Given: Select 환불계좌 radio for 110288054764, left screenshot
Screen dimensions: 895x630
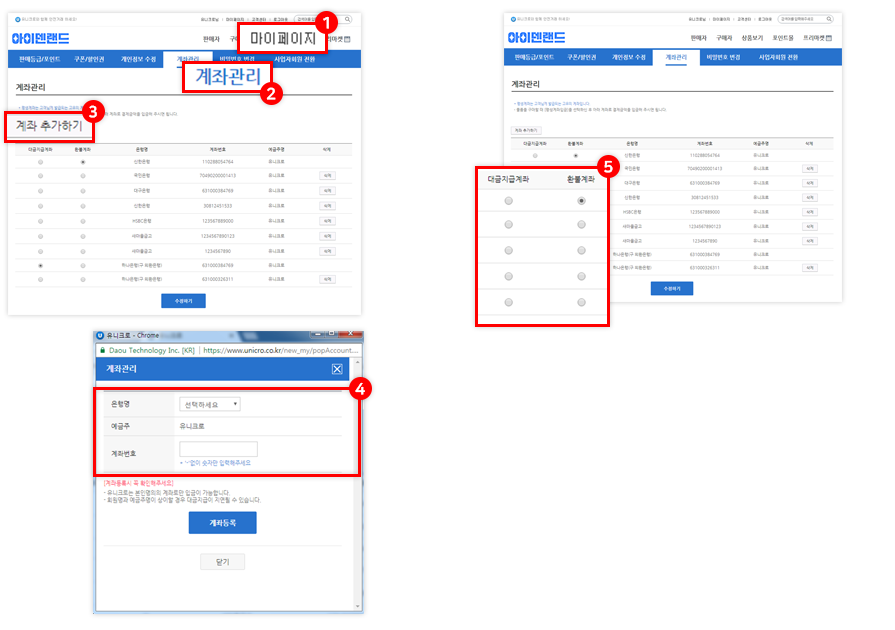Looking at the screenshot, I should [83, 162].
